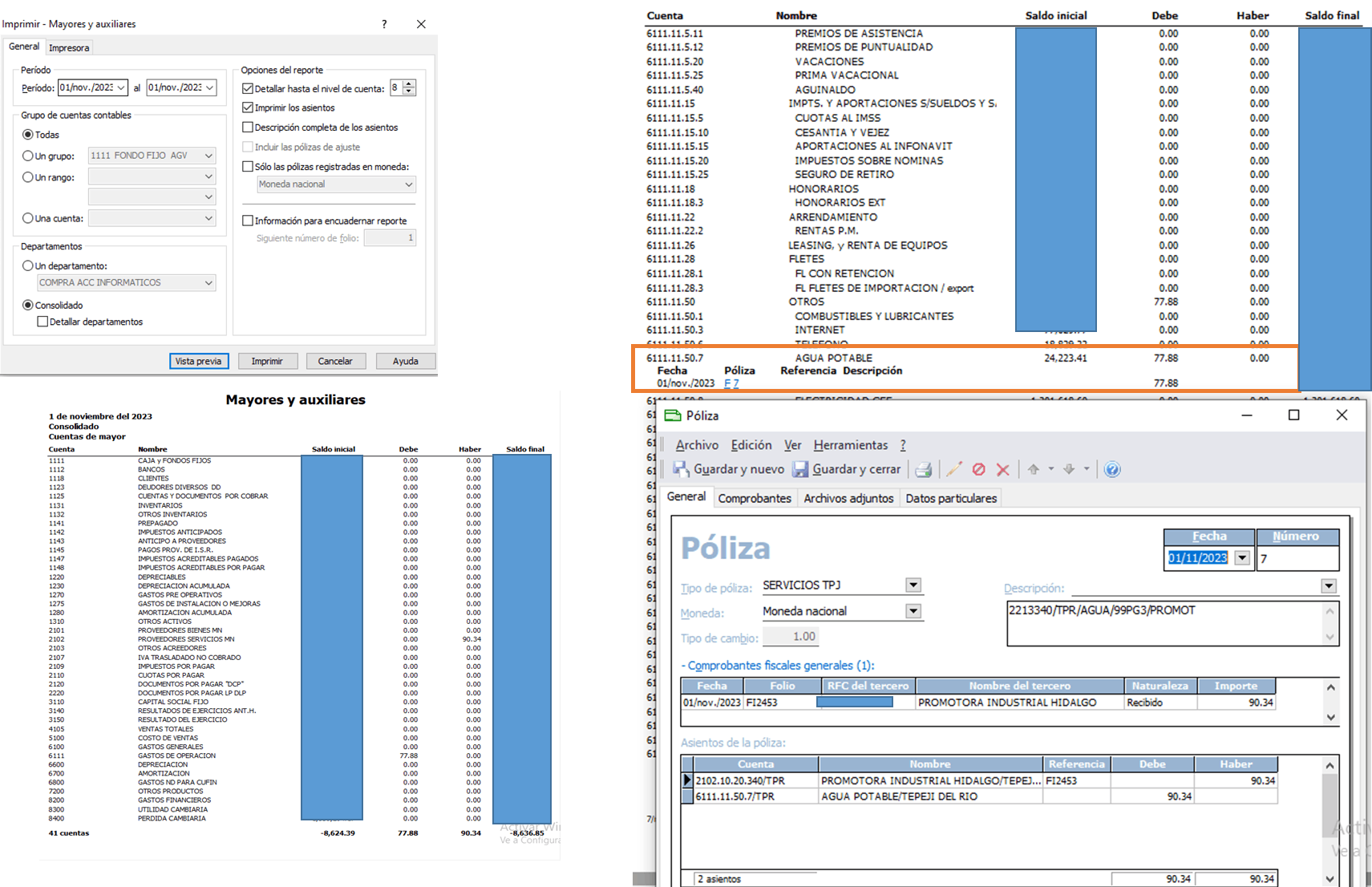Open the Comprobantes tab
This screenshot has width=1372, height=887.
(755, 498)
